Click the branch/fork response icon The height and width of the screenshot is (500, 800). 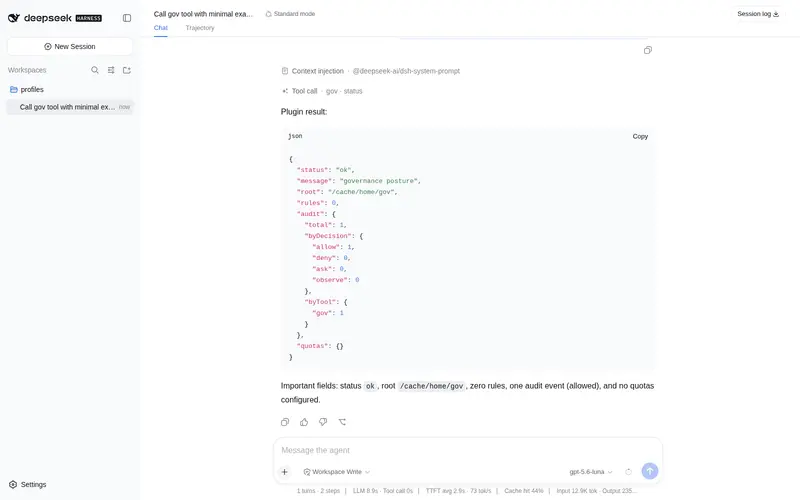342,422
